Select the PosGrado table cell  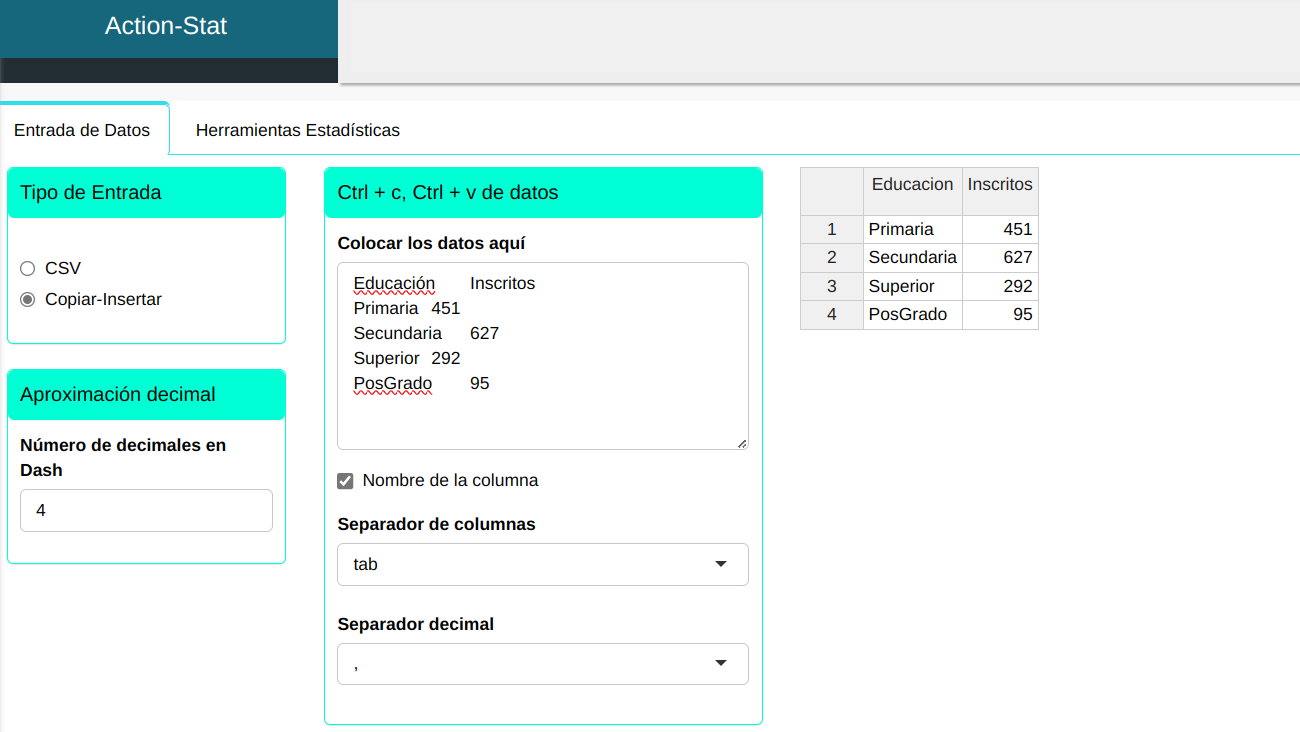912,315
